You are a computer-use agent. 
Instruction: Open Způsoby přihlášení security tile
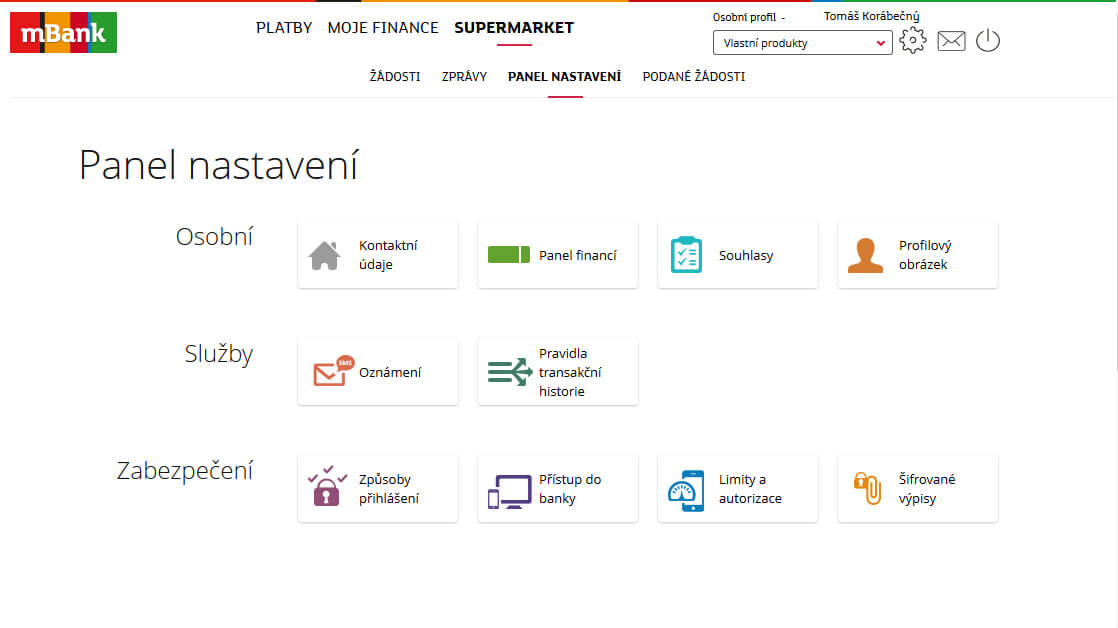point(377,488)
